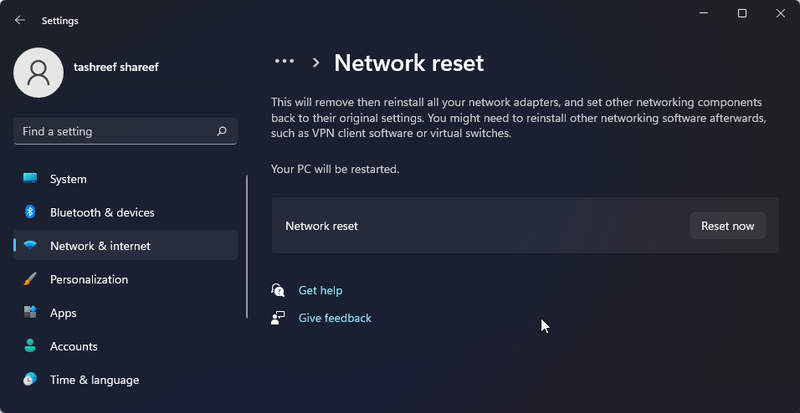
Task: Click the Time & language globe icon
Action: coord(30,380)
